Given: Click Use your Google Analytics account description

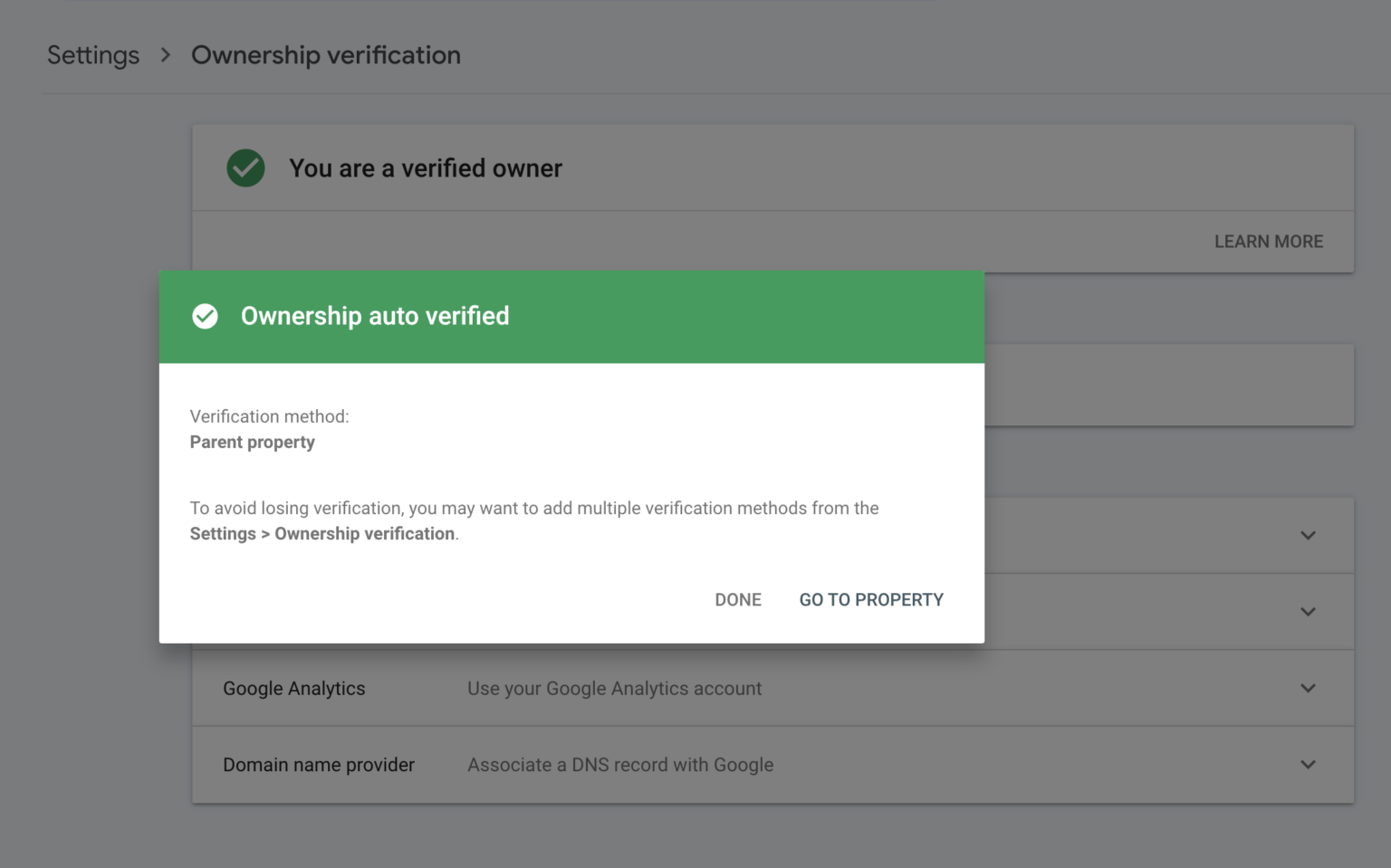Looking at the screenshot, I should tap(614, 688).
